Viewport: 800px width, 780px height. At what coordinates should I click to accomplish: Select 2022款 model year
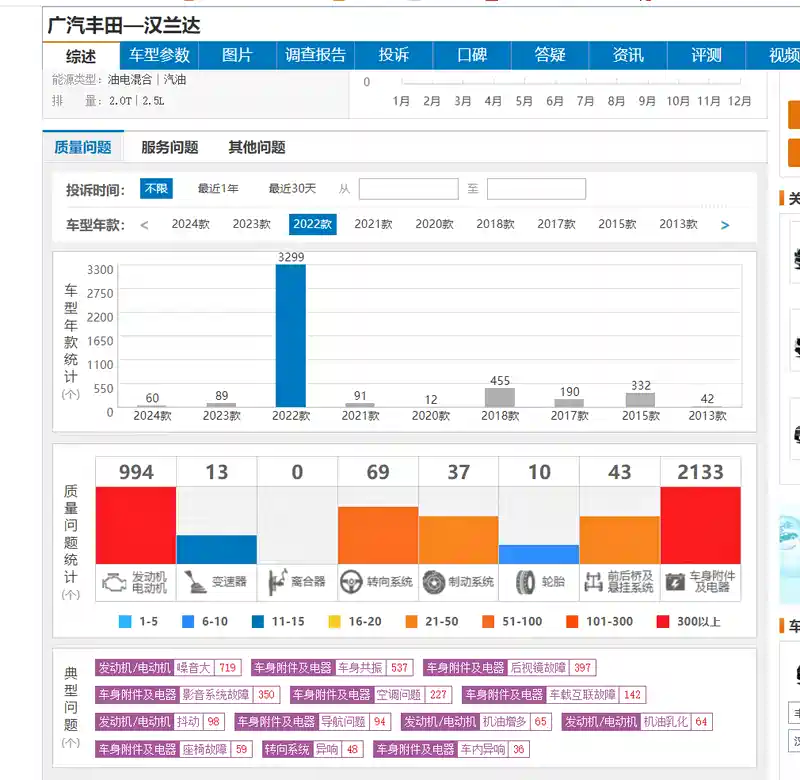[313, 224]
